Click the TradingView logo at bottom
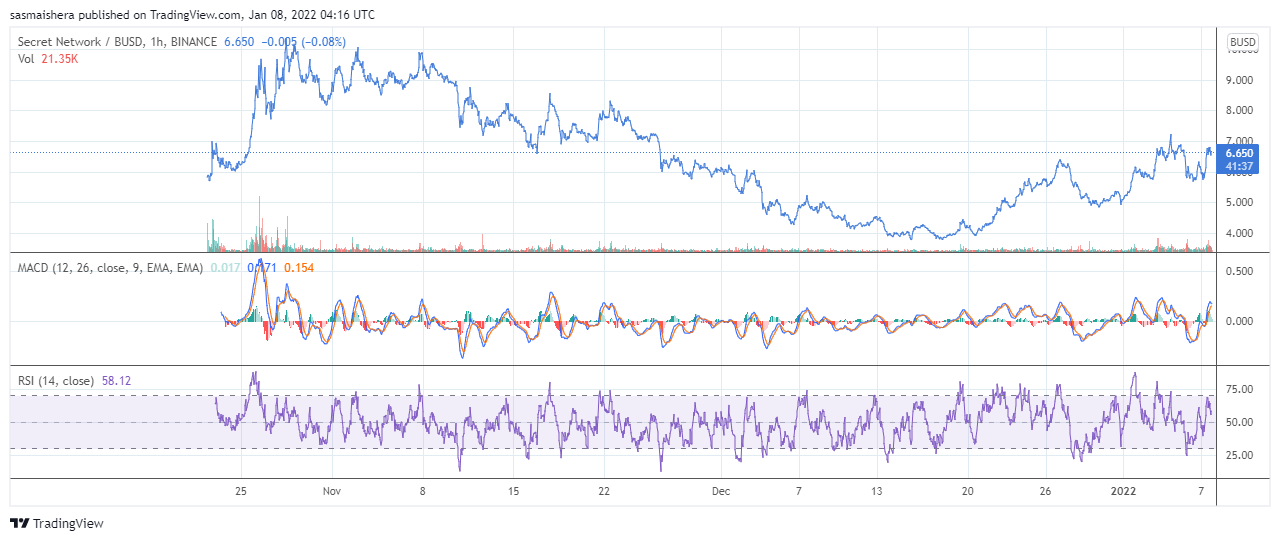 point(57,523)
